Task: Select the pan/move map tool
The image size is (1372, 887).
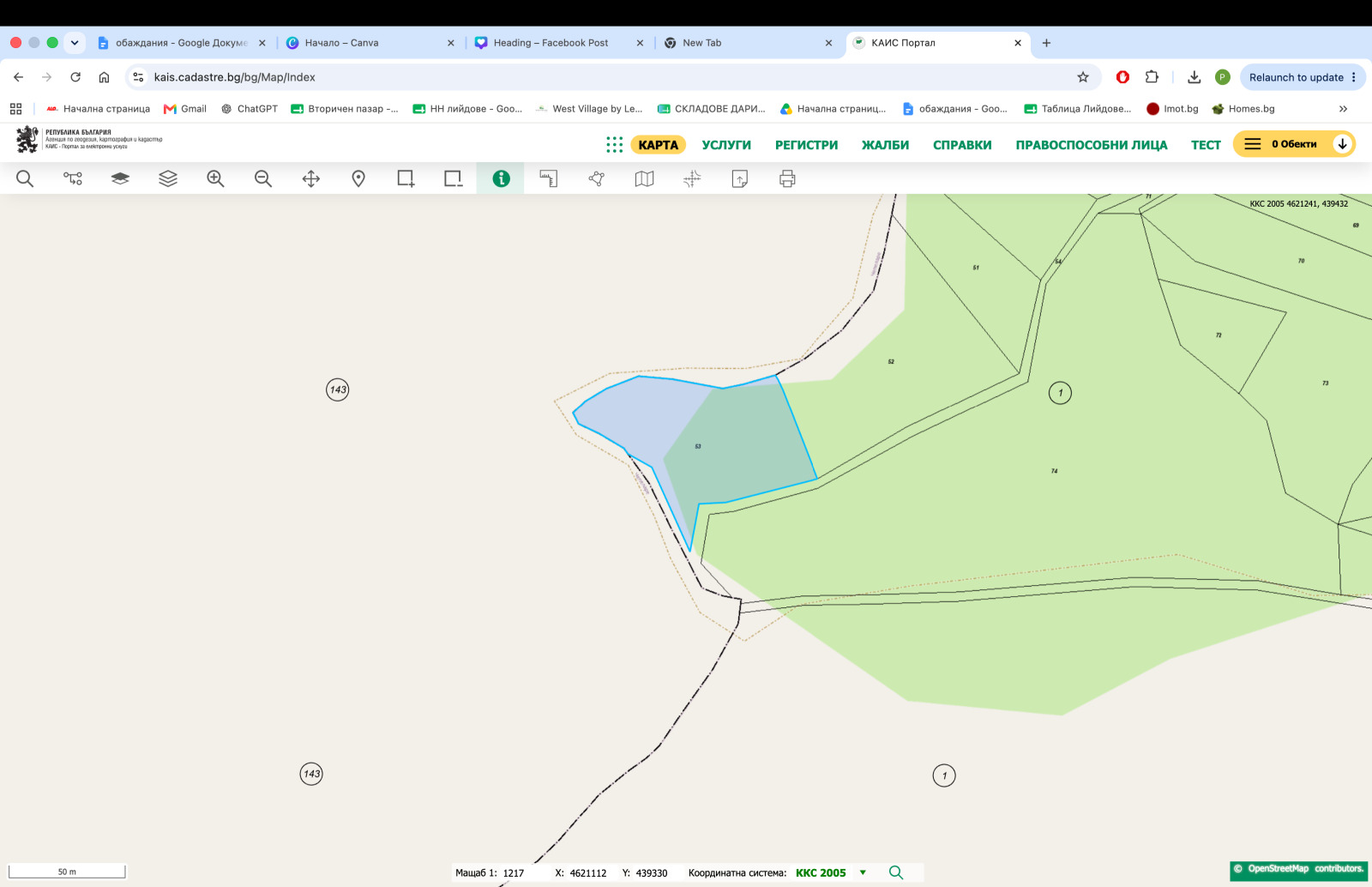Action: click(311, 178)
